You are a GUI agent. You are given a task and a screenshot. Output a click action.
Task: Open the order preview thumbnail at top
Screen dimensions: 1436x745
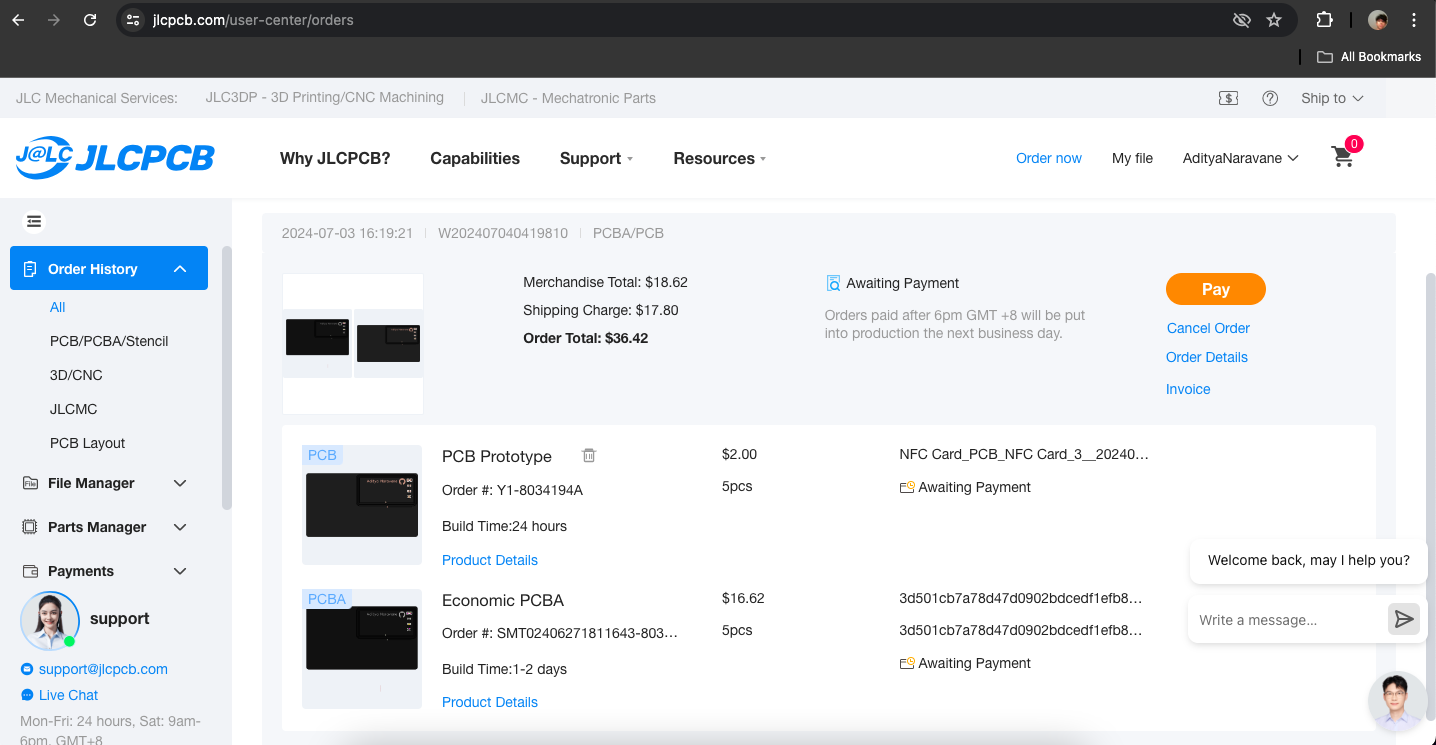coord(353,344)
